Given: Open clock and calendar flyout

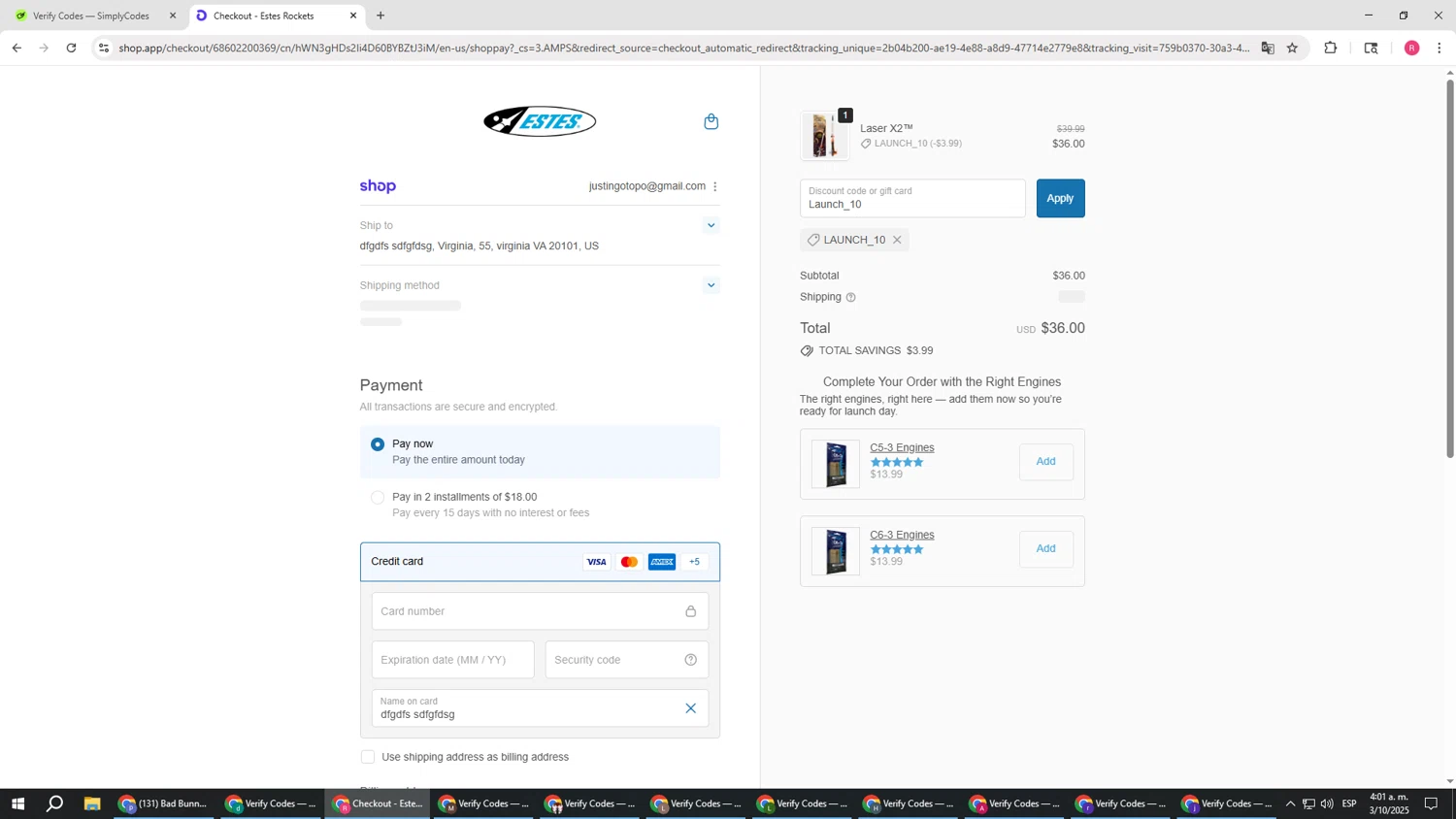Looking at the screenshot, I should (1389, 803).
